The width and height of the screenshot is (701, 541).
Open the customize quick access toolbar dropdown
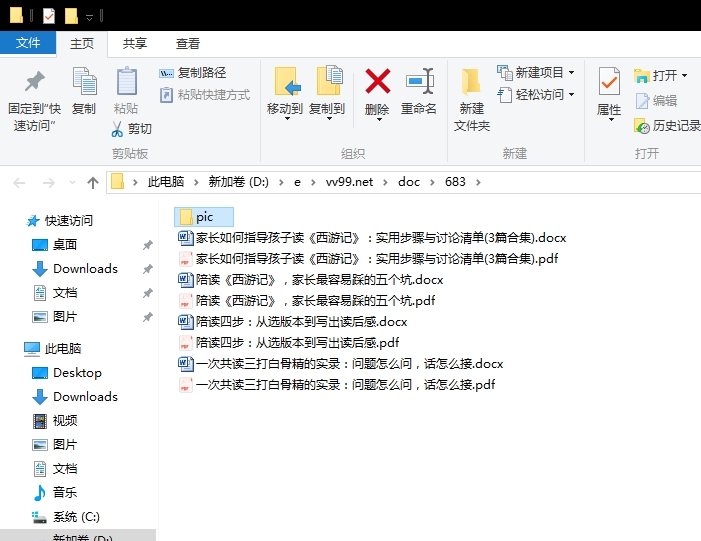(89, 17)
